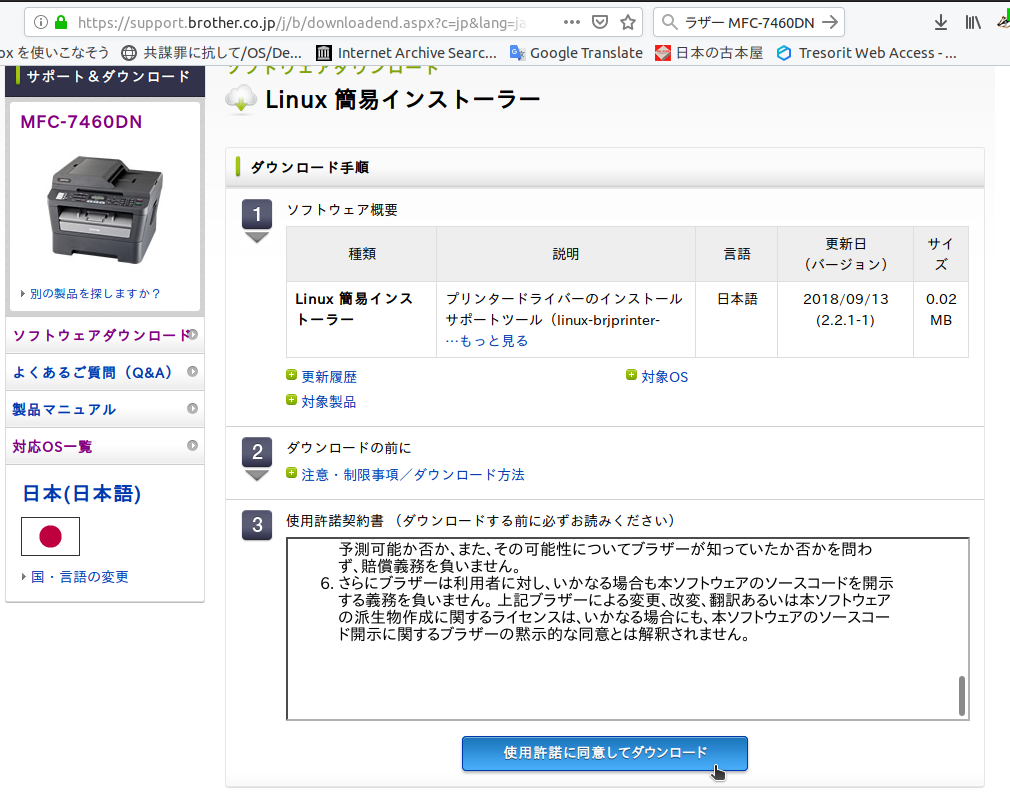
Task: Open よくあるご質問（Q&A） in the sidebar
Action: 105,372
